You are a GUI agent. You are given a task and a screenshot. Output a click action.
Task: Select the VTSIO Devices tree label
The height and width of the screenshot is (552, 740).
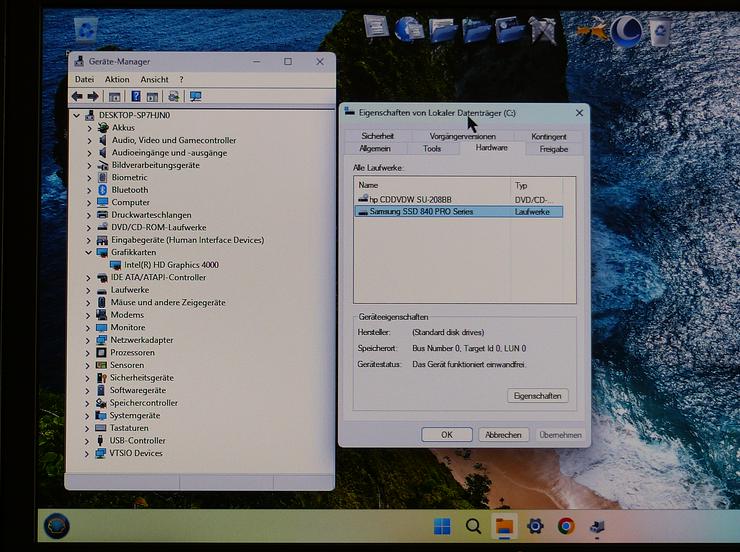136,453
